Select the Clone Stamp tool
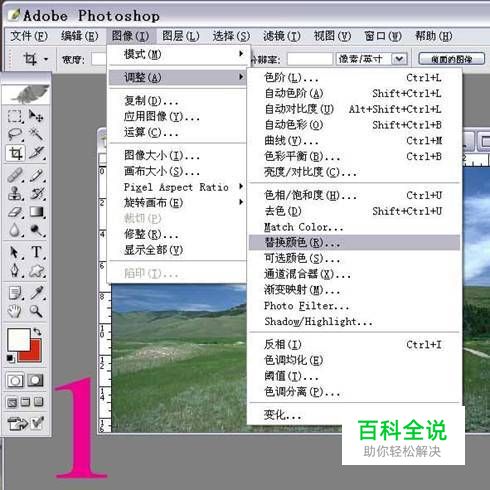Image resolution: width=490 pixels, height=490 pixels. [x=15, y=193]
